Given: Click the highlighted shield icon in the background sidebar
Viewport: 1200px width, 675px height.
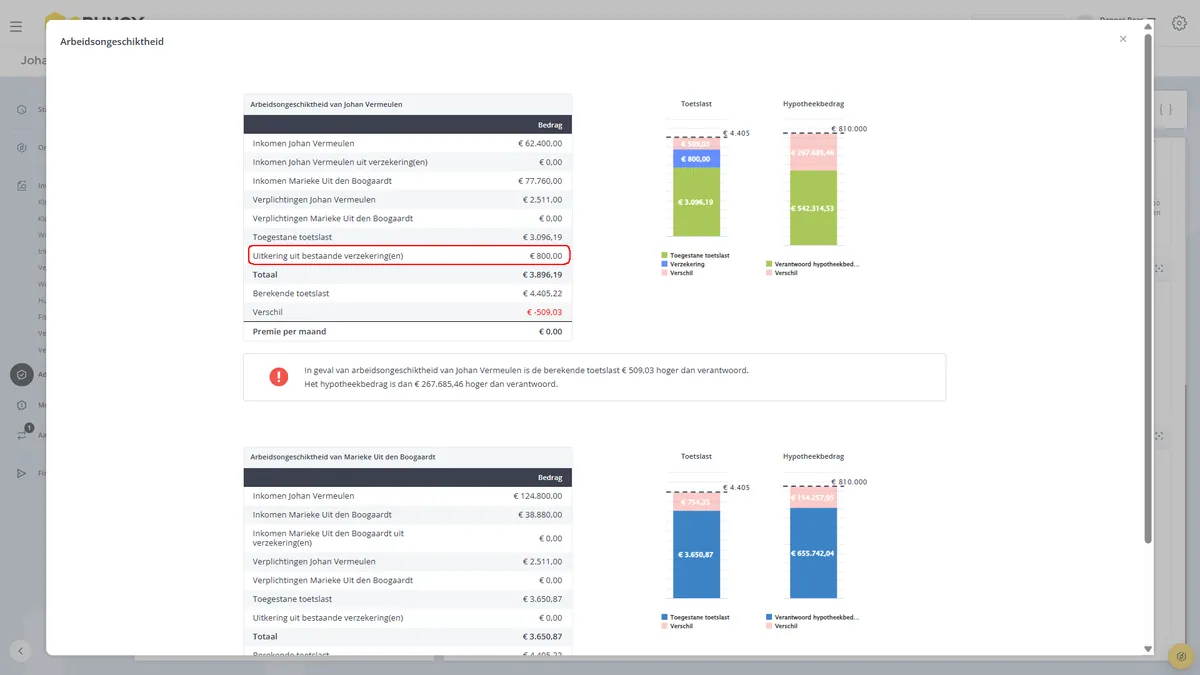Looking at the screenshot, I should pos(21,374).
